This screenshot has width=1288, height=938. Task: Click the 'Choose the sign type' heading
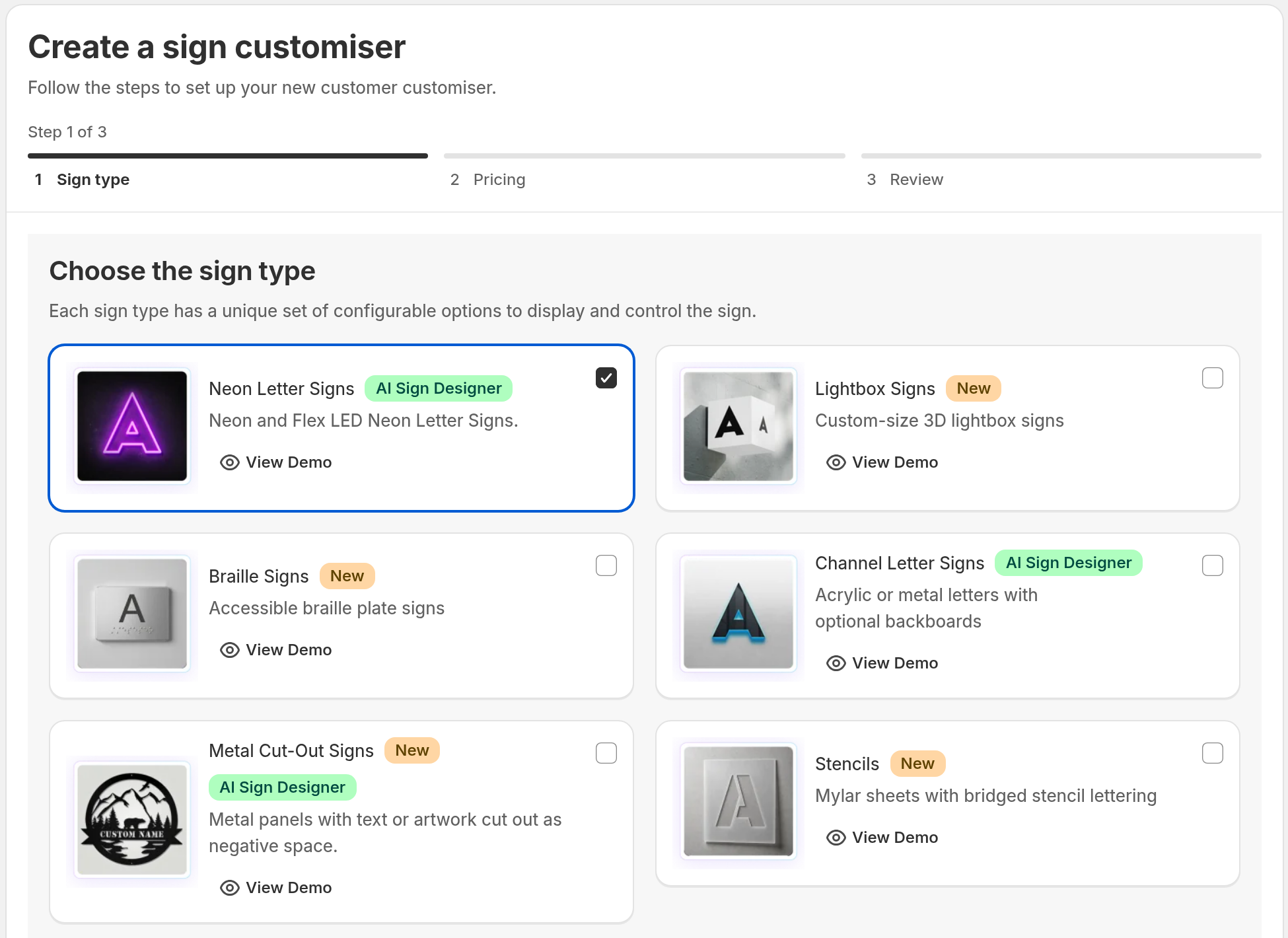pyautogui.click(x=182, y=271)
